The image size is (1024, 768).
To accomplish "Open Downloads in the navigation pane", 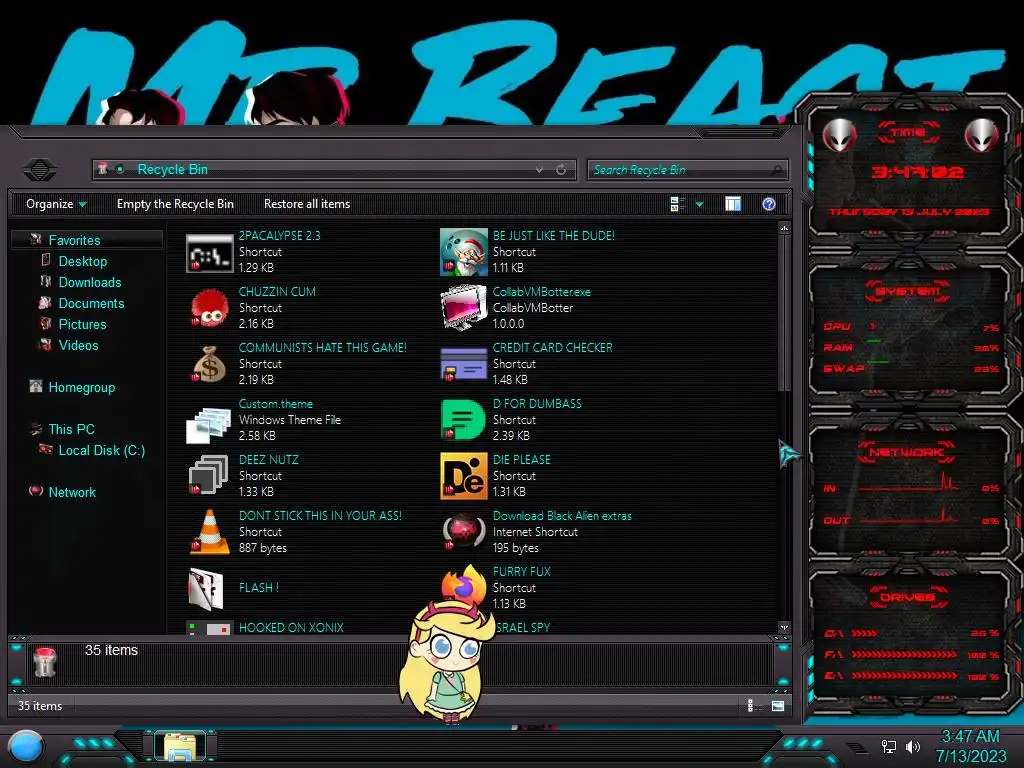I will click(90, 282).
